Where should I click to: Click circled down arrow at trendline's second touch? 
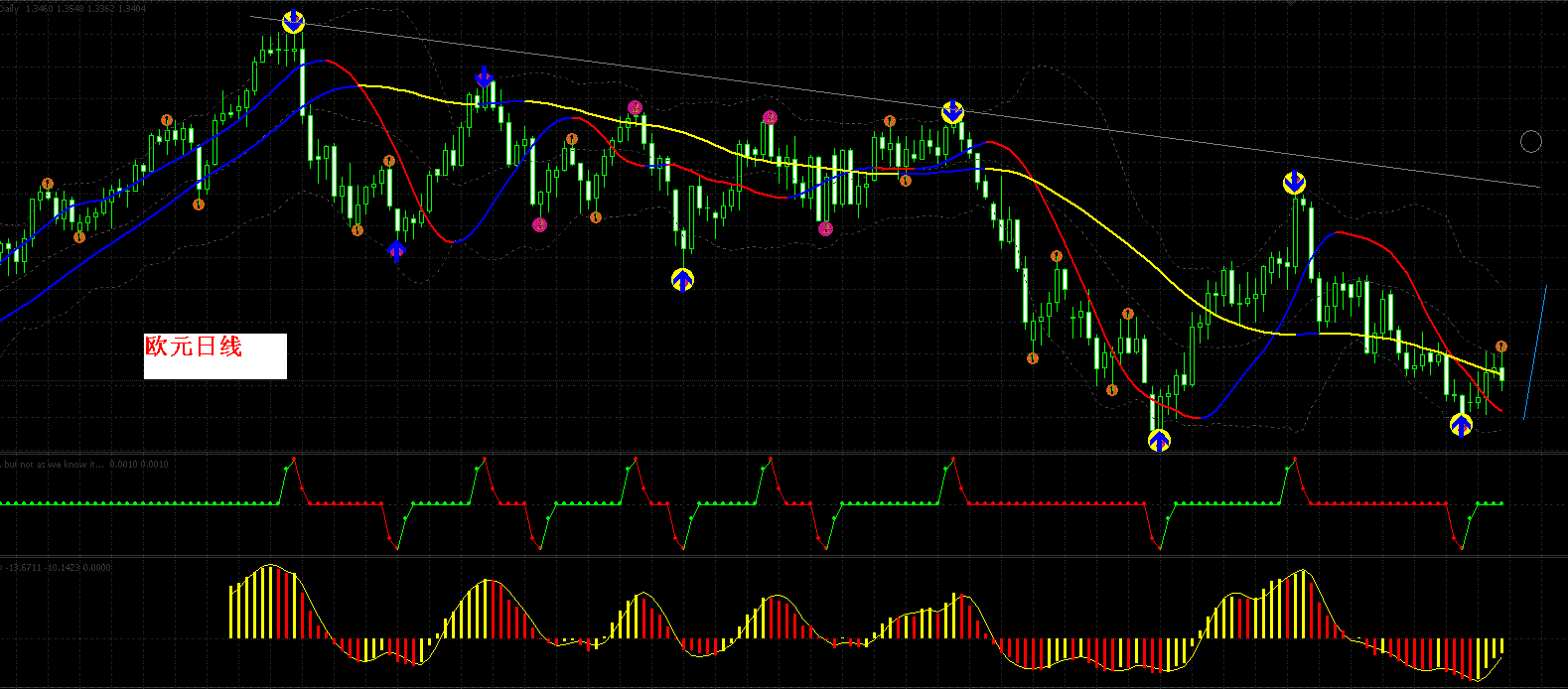[952, 111]
